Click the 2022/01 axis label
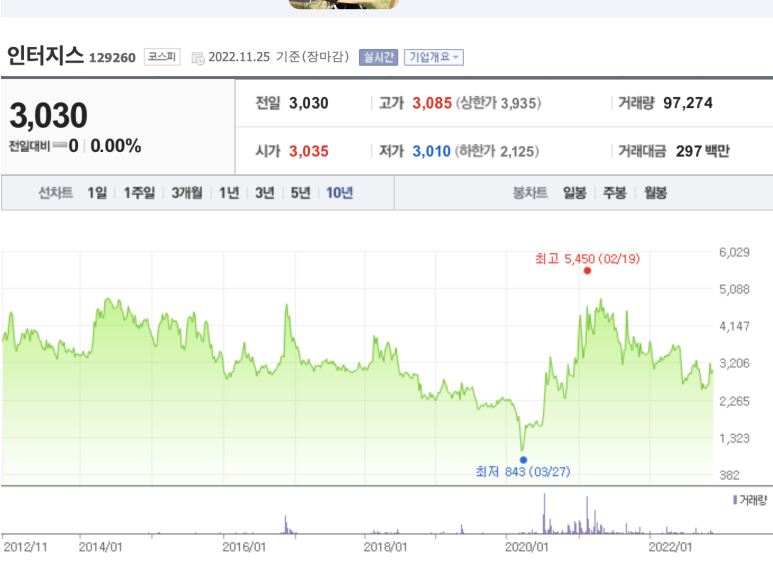 [670, 547]
